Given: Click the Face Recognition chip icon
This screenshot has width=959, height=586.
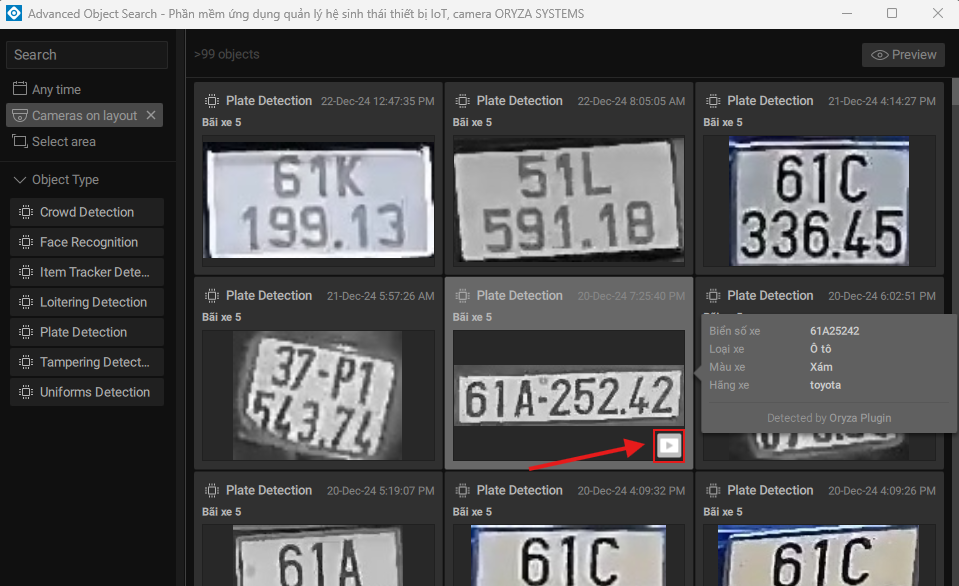Looking at the screenshot, I should [x=26, y=242].
